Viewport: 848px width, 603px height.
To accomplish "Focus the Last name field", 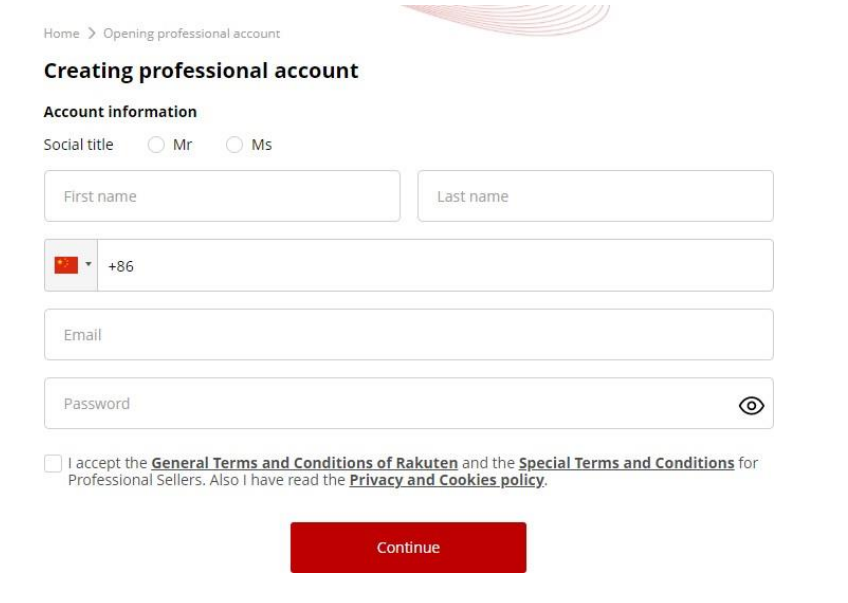I will click(595, 196).
